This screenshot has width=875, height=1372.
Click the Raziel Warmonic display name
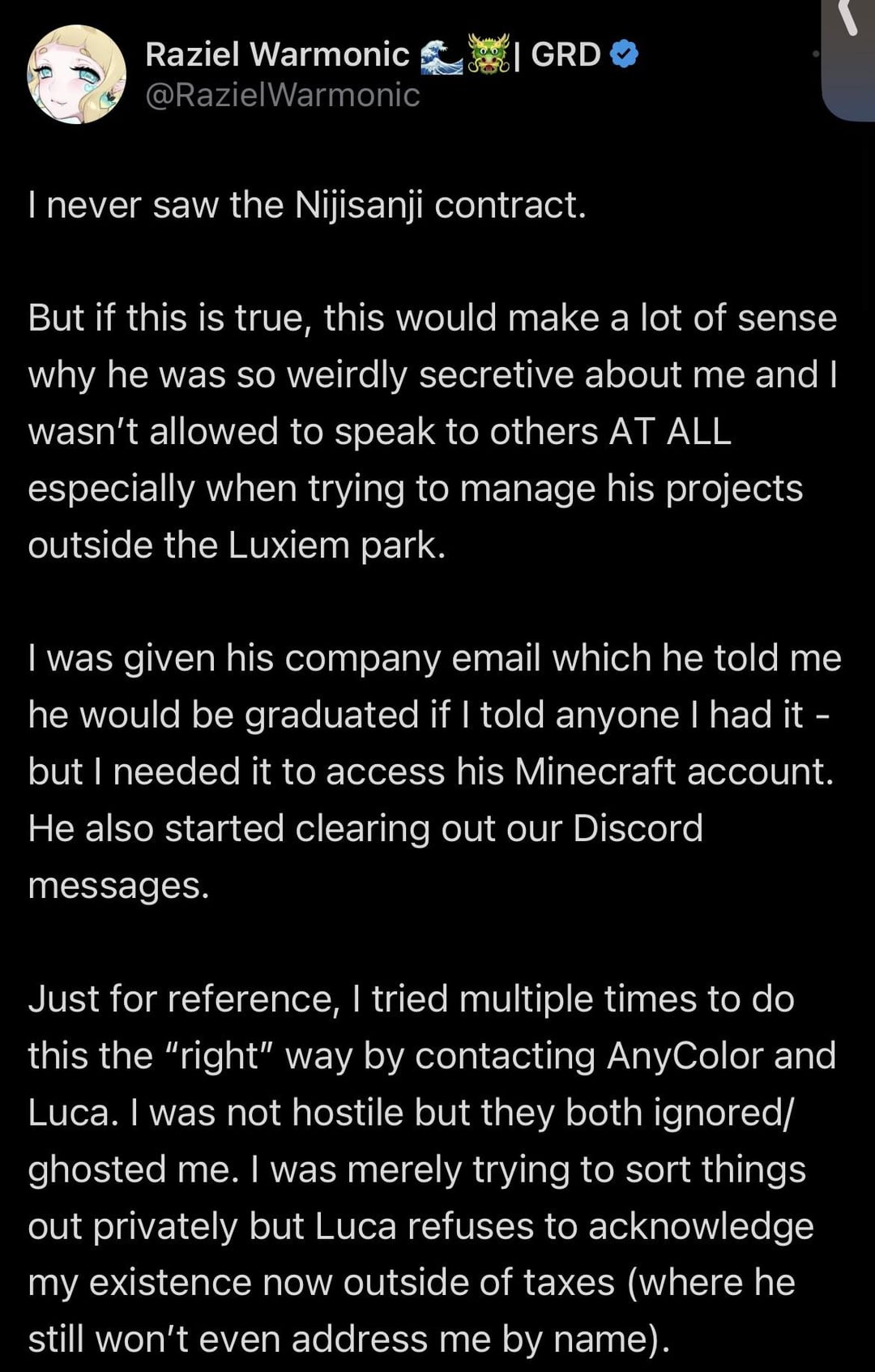tap(277, 54)
